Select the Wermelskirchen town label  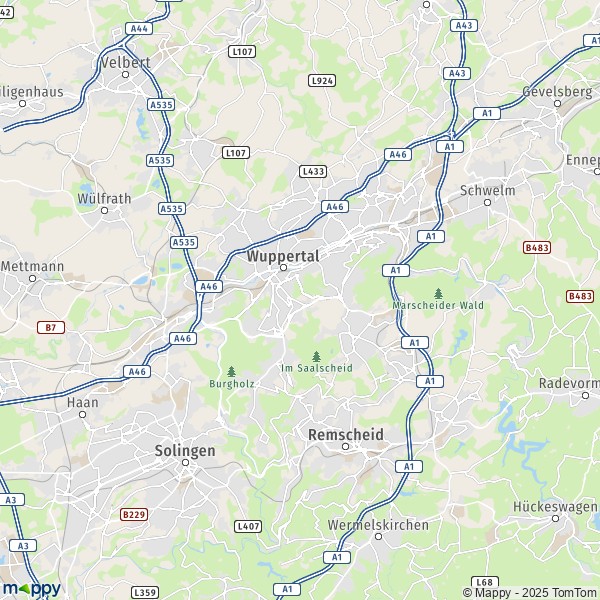378,525
